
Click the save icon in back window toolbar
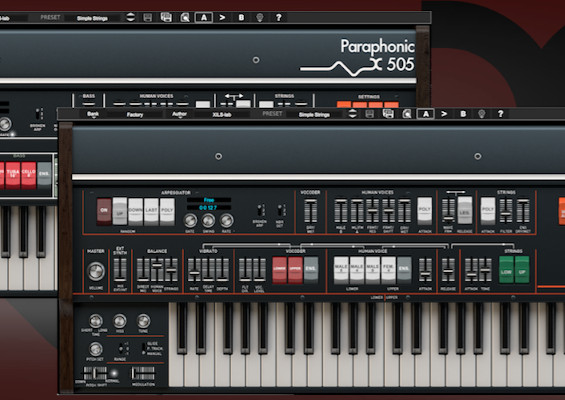(147, 18)
